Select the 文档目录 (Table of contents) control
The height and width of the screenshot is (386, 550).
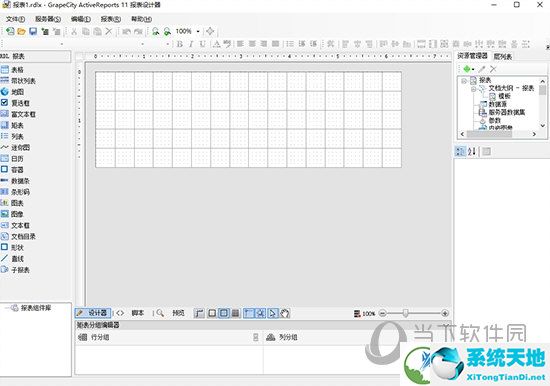(x=18, y=237)
